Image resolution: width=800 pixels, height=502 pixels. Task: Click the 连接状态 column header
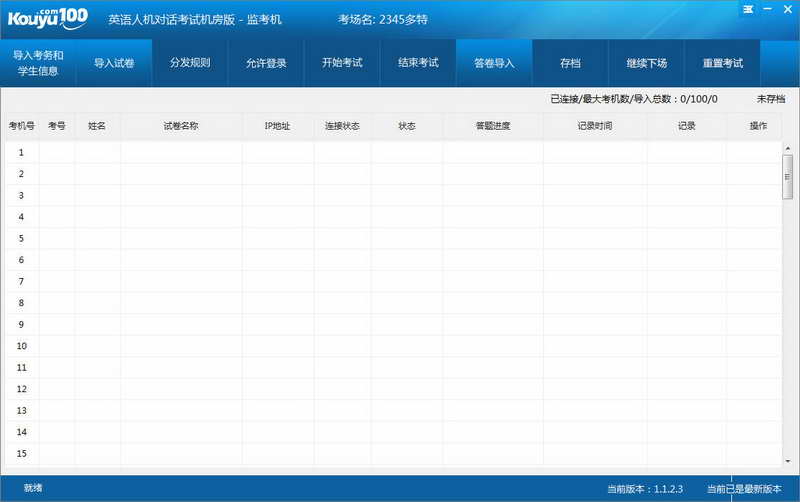coord(342,126)
